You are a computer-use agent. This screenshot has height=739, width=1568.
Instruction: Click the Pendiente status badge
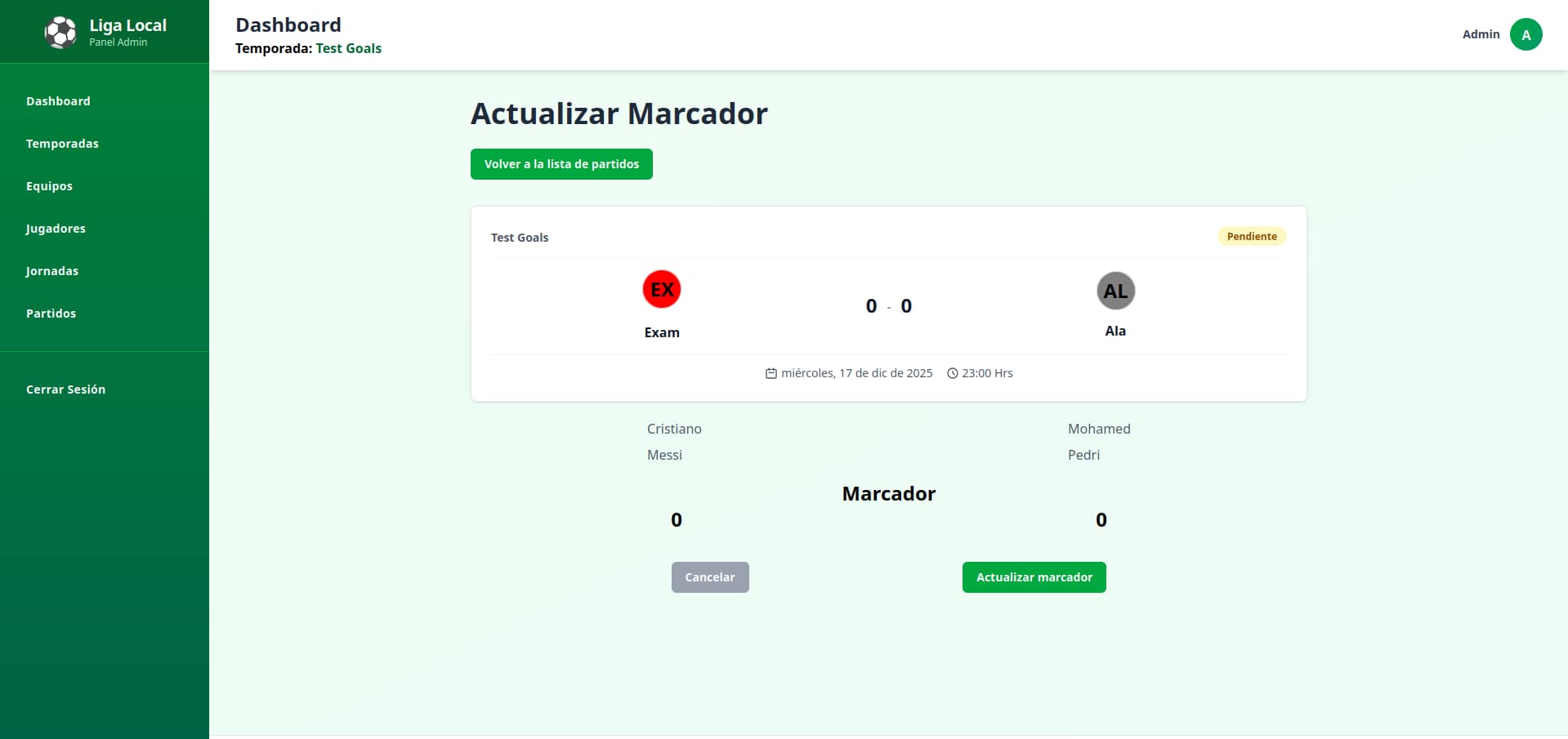(x=1252, y=236)
